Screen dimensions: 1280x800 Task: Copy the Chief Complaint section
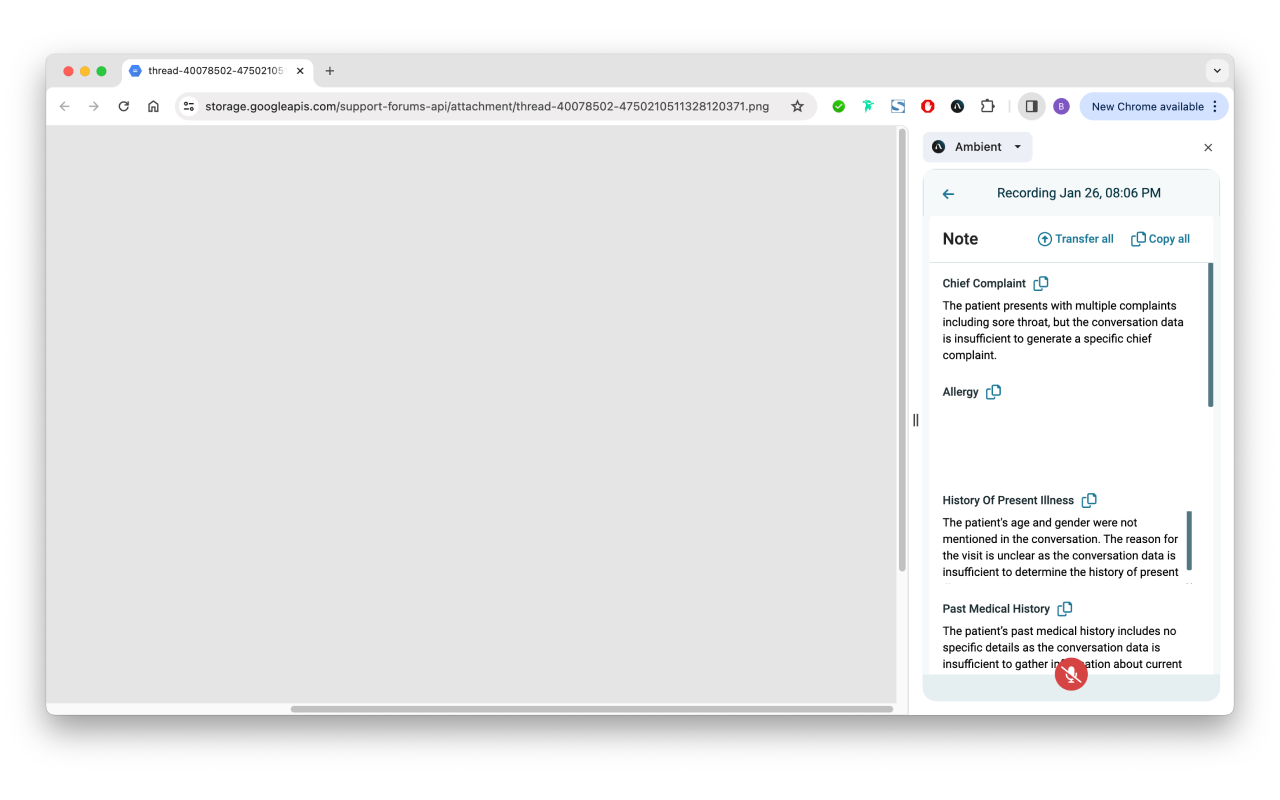tap(1041, 283)
